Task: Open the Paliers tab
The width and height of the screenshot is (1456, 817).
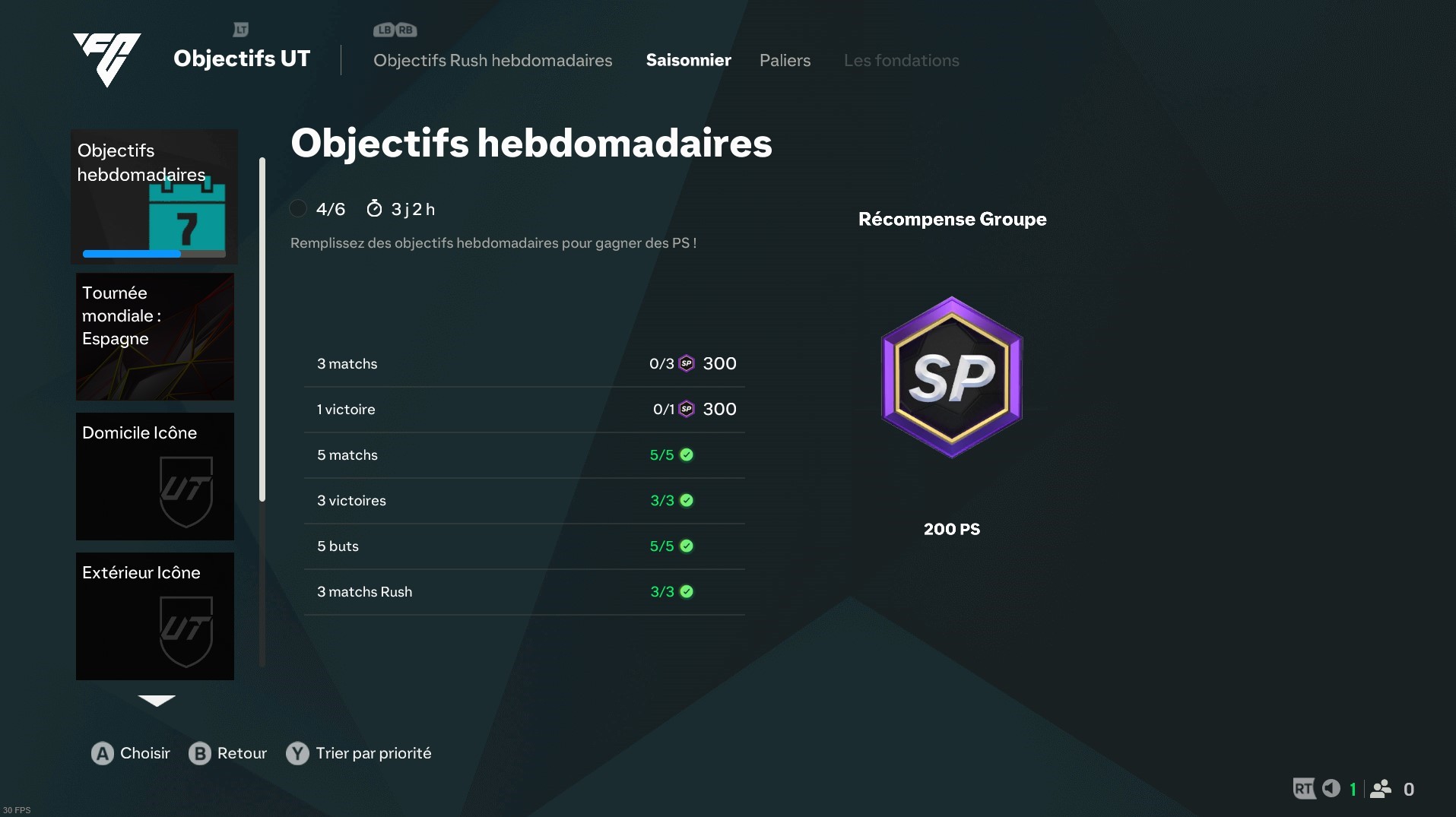Action: pyautogui.click(x=785, y=60)
